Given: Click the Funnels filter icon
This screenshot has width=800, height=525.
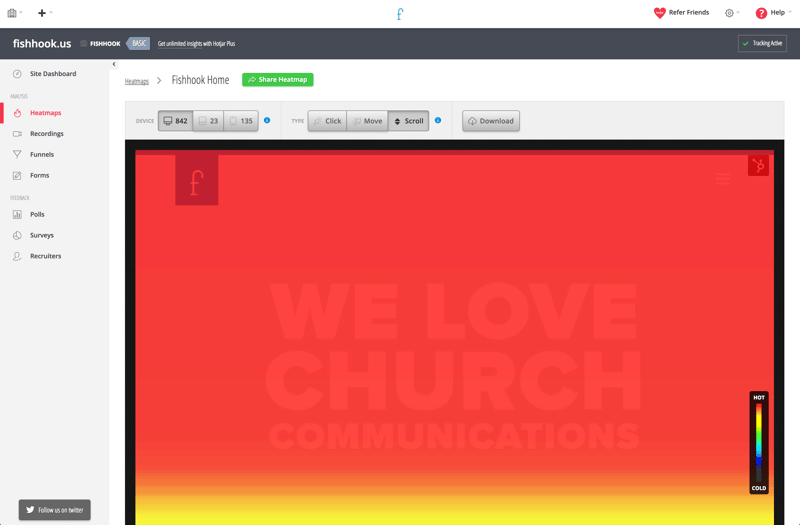Looking at the screenshot, I should (x=17, y=154).
